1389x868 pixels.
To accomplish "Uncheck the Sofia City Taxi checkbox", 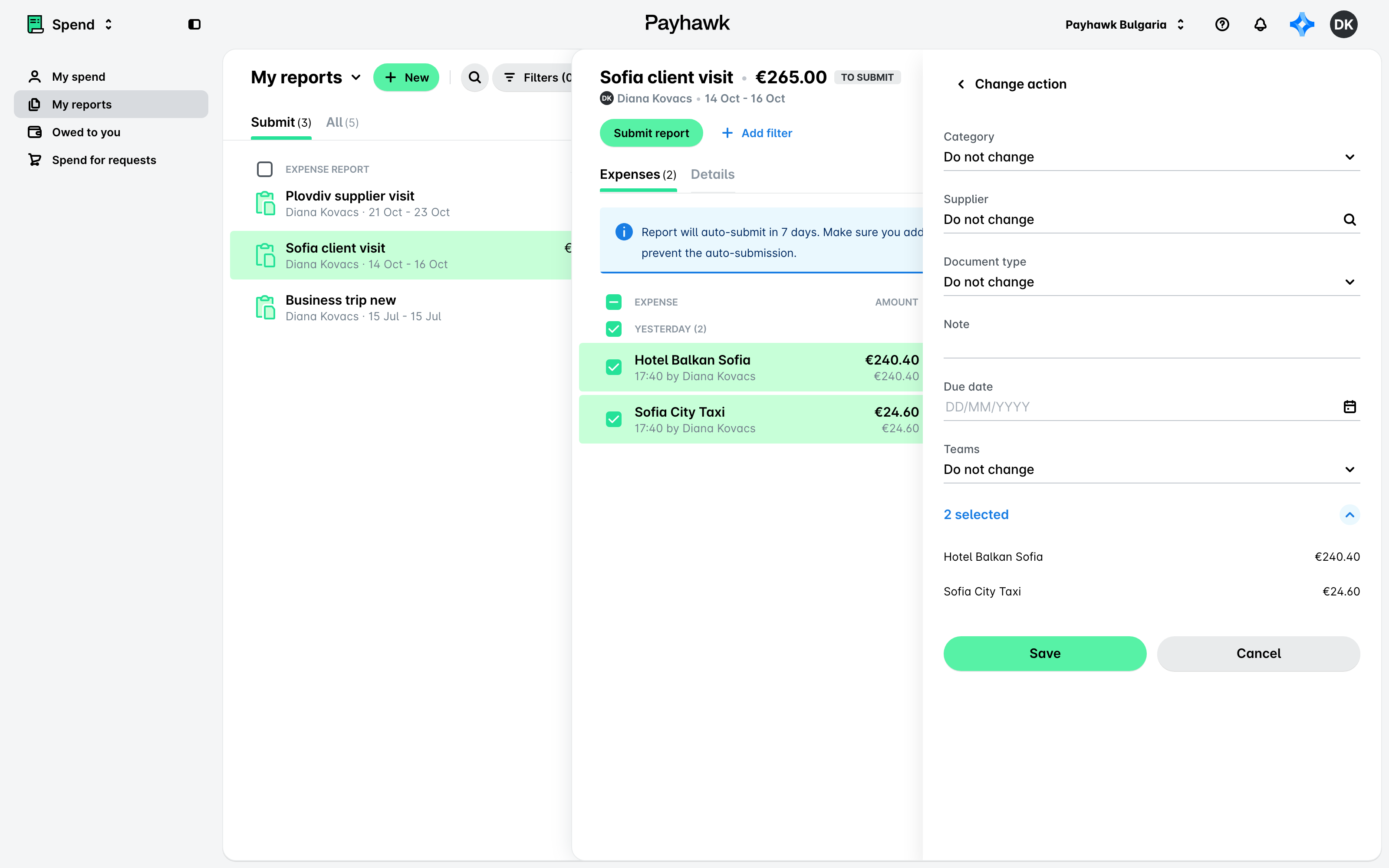I will click(614, 420).
